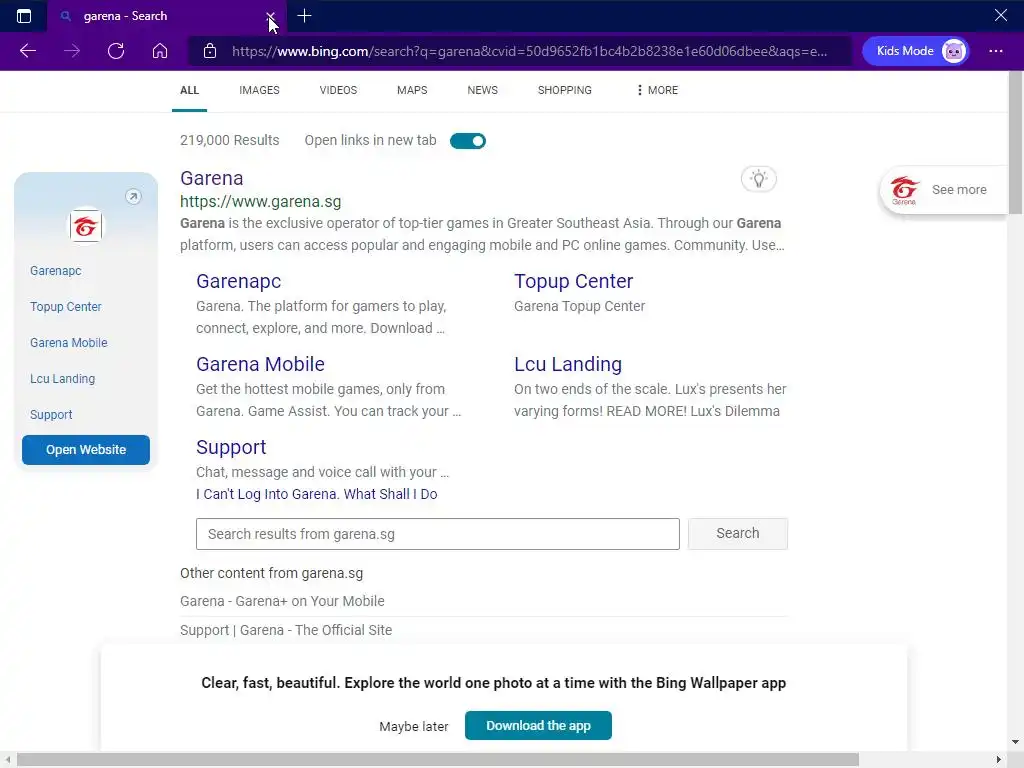Click Download the app button

538,726
